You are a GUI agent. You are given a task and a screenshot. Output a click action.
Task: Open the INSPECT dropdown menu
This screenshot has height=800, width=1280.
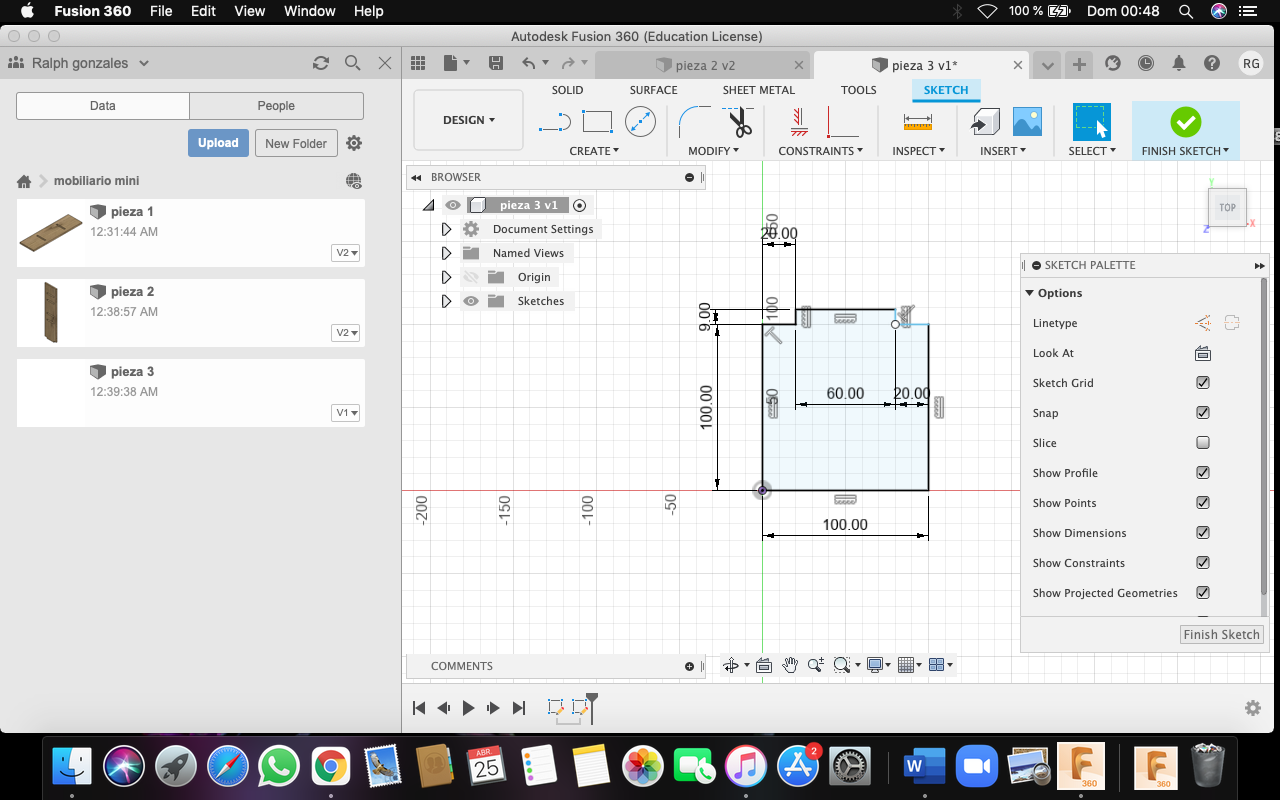click(x=918, y=151)
